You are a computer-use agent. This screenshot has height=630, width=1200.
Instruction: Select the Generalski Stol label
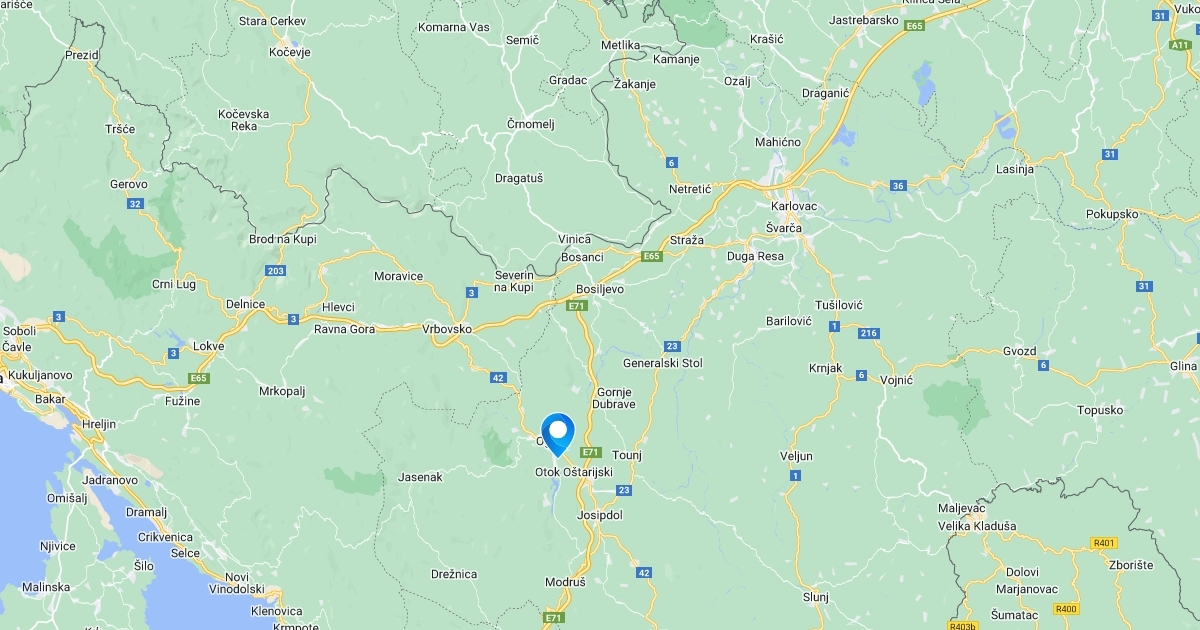tap(663, 363)
